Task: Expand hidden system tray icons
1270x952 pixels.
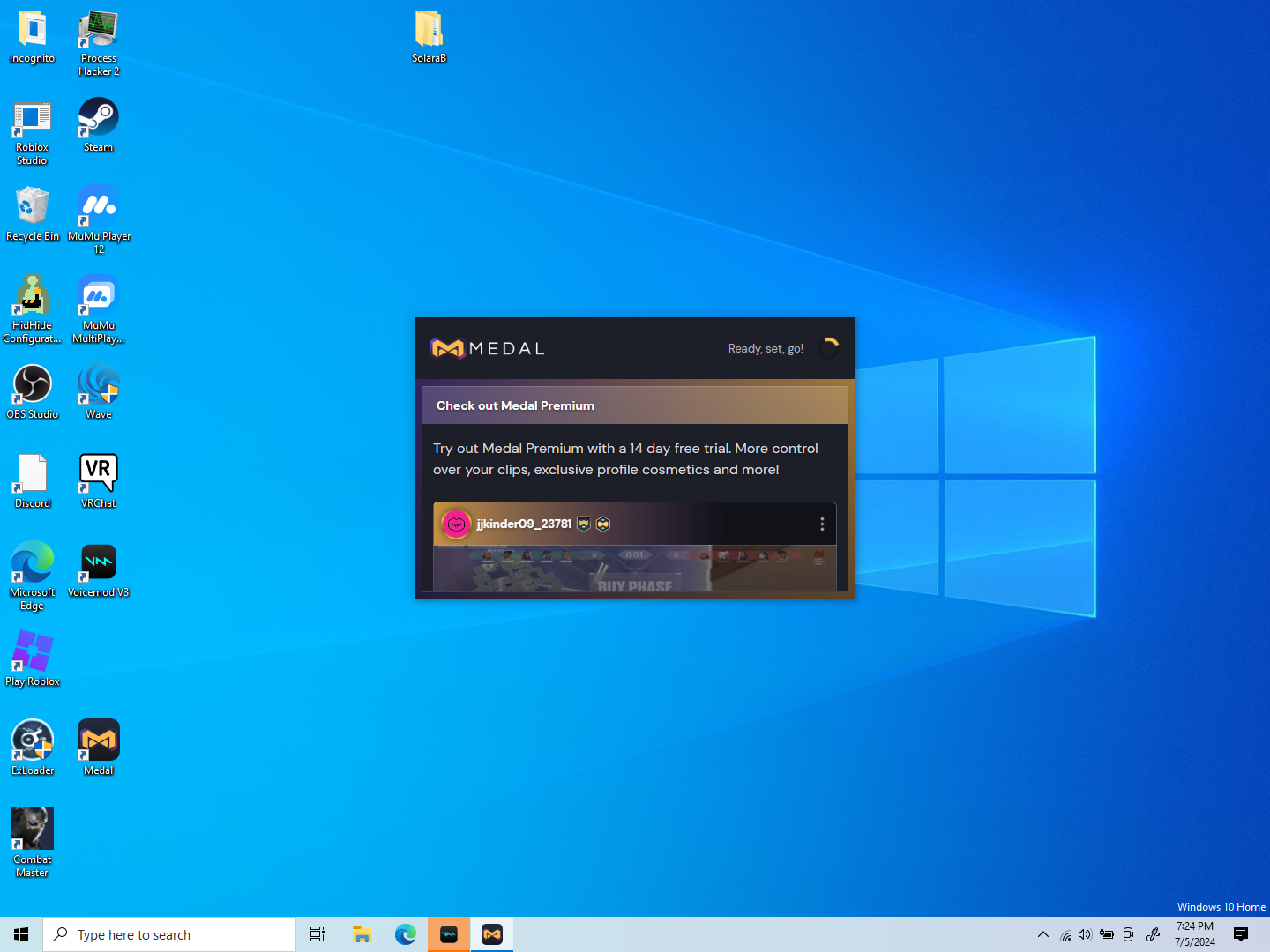Action: [1043, 934]
